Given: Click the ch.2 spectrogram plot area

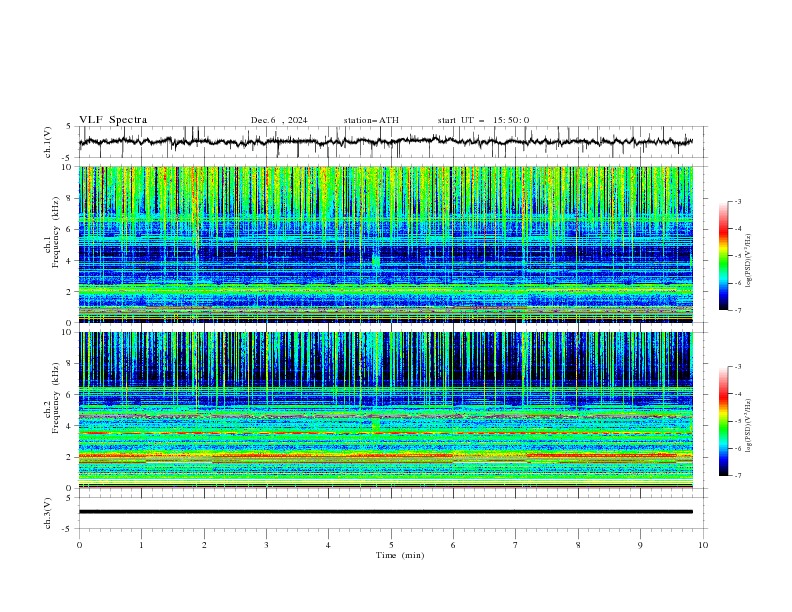Looking at the screenshot, I should point(386,410).
